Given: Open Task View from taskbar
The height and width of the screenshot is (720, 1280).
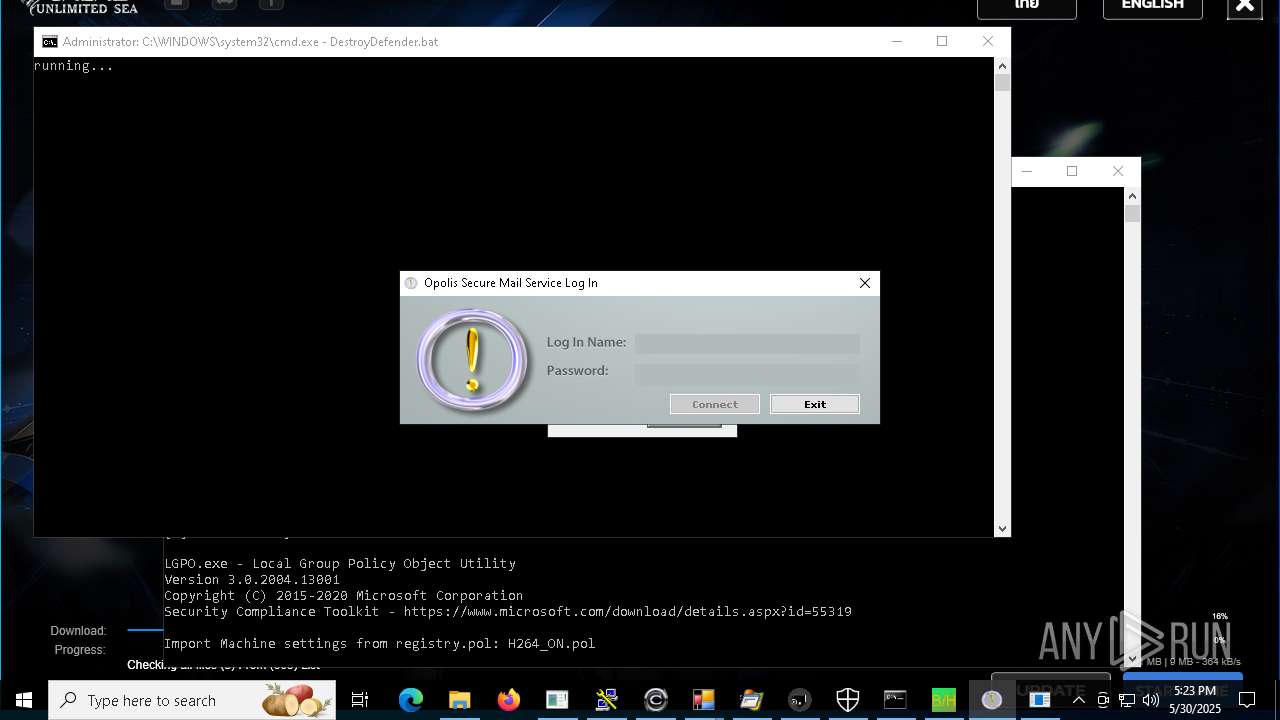Looking at the screenshot, I should pos(360,700).
